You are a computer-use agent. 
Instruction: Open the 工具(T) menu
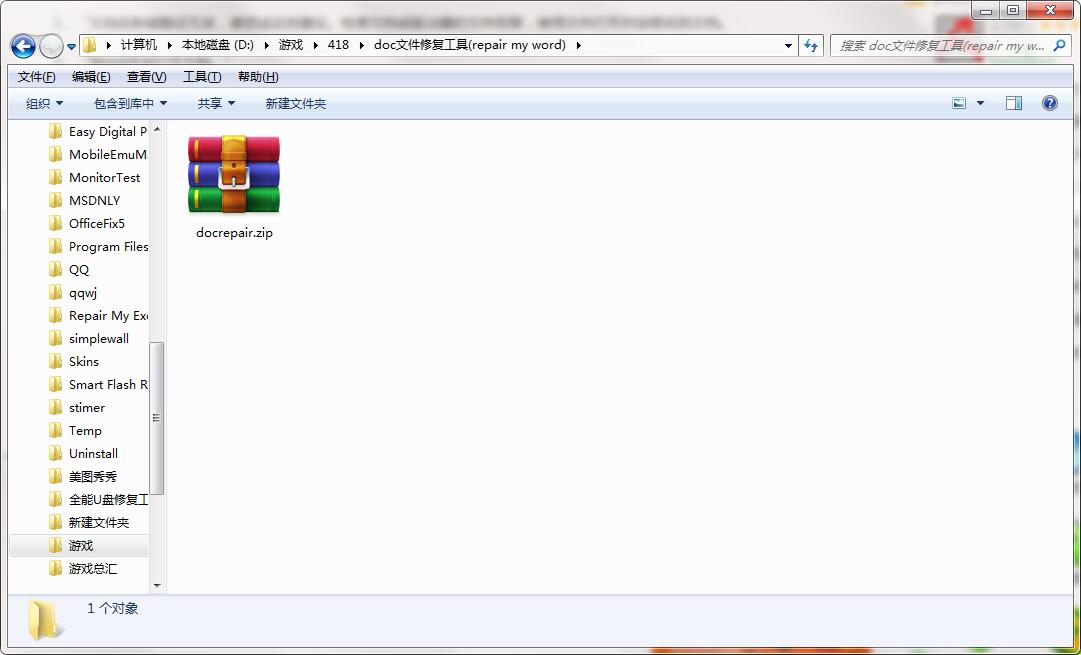click(x=202, y=77)
